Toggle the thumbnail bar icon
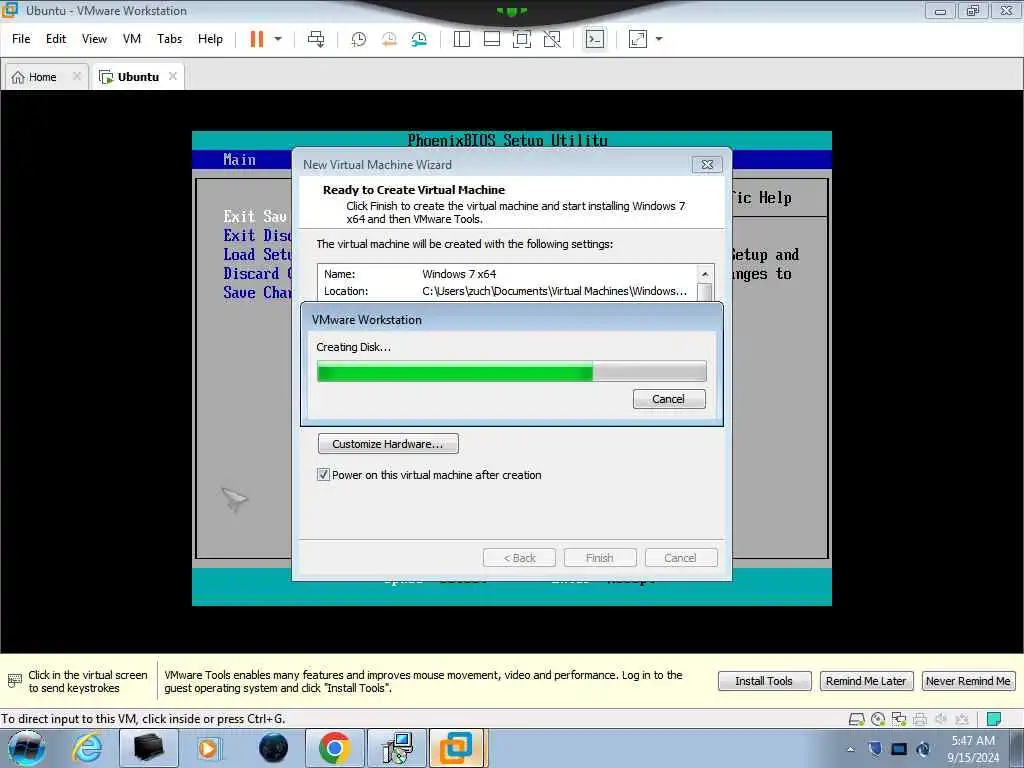The image size is (1024, 768). click(492, 39)
